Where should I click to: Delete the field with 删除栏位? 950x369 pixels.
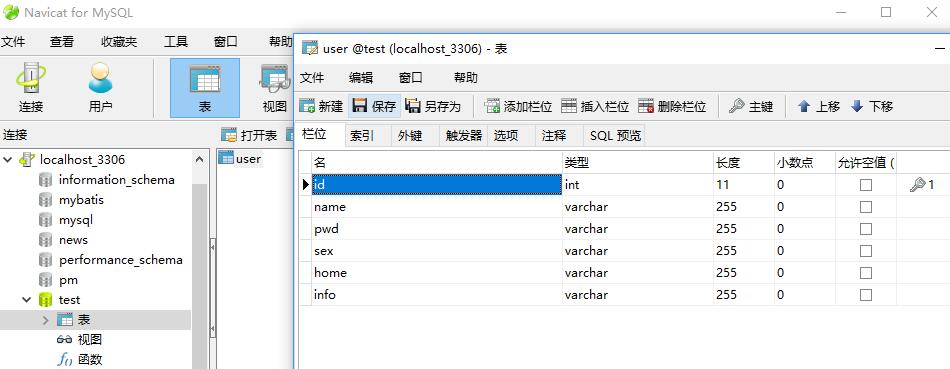pyautogui.click(x=672, y=107)
